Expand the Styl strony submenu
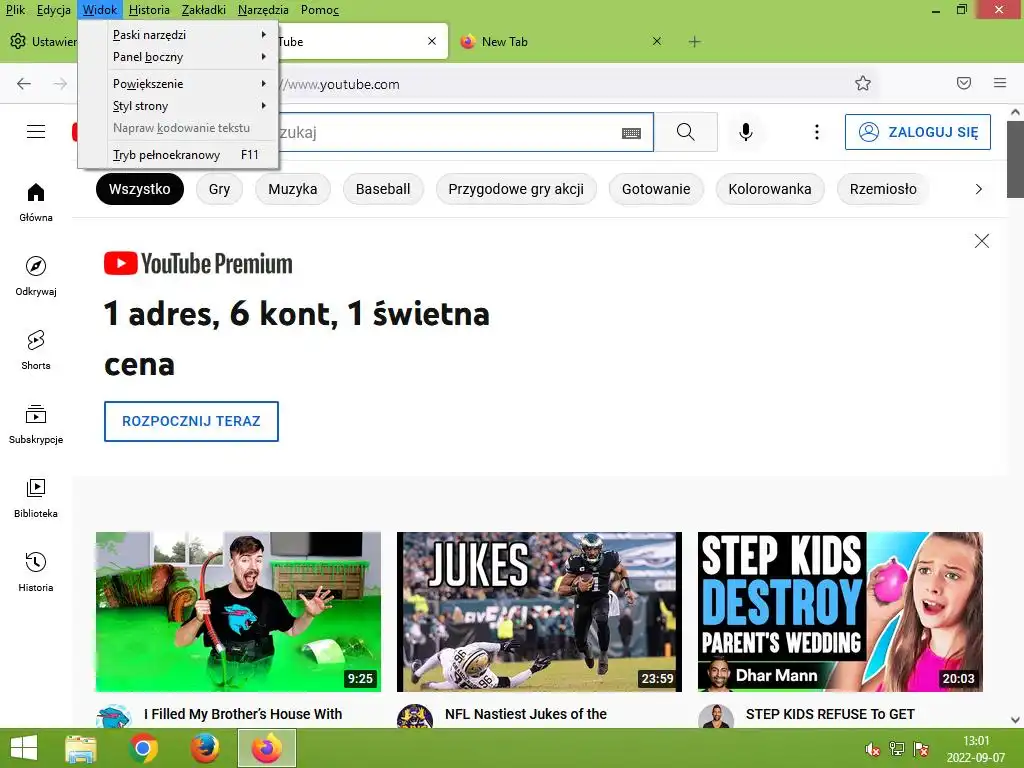This screenshot has width=1024, height=768. pyautogui.click(x=178, y=106)
